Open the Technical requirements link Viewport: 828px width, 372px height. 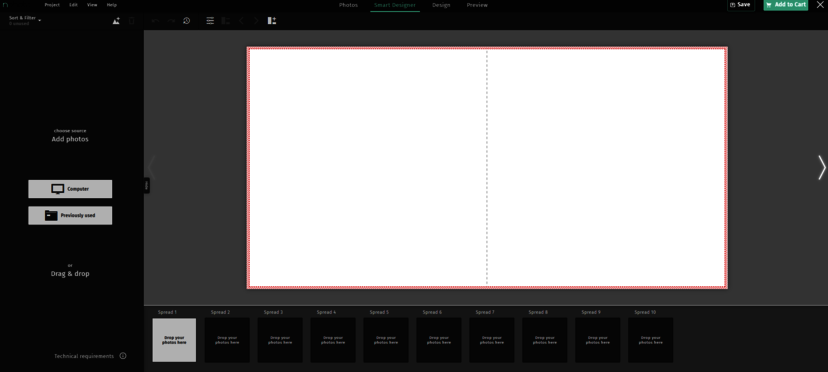pos(84,356)
